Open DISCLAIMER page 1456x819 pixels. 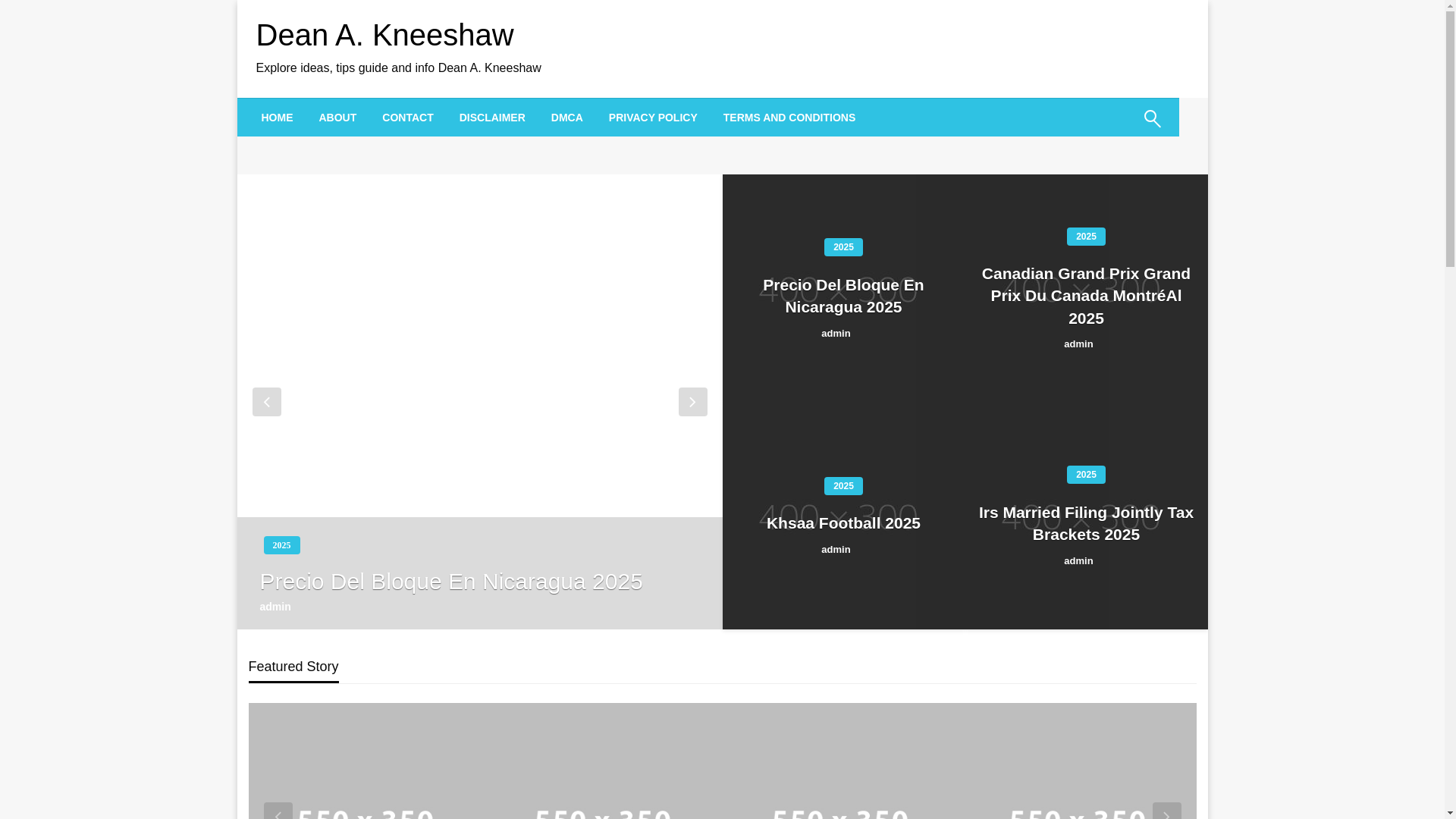(492, 118)
